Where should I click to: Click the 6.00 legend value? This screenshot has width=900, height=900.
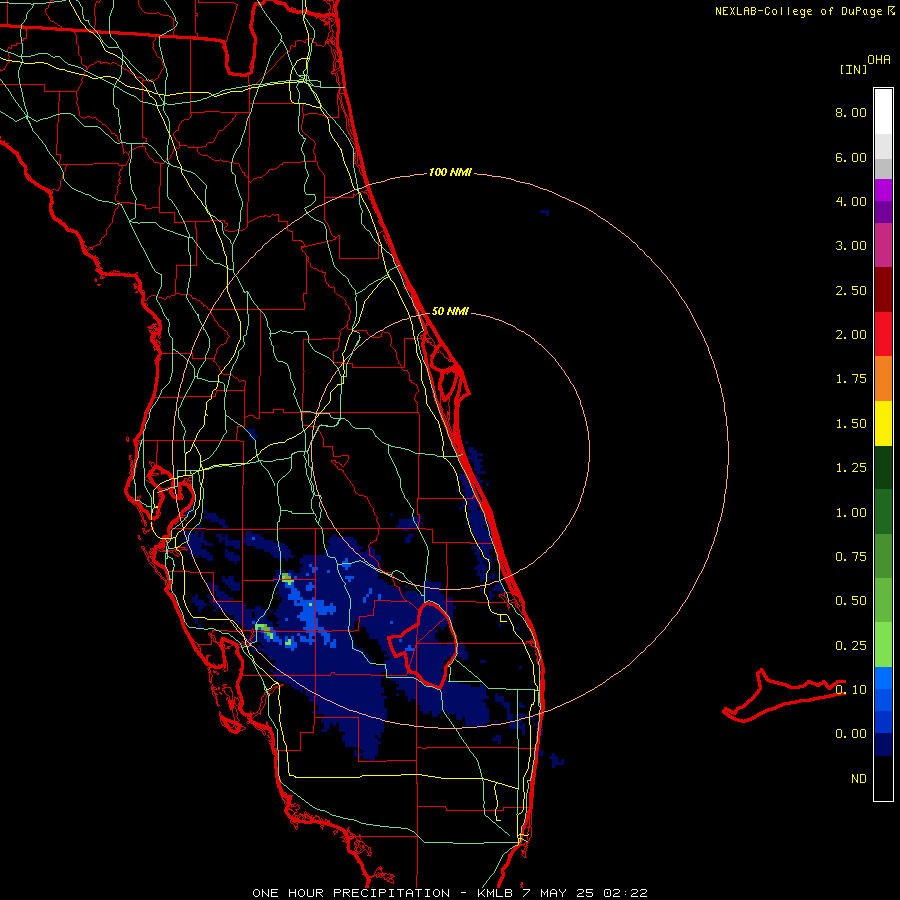click(851, 157)
